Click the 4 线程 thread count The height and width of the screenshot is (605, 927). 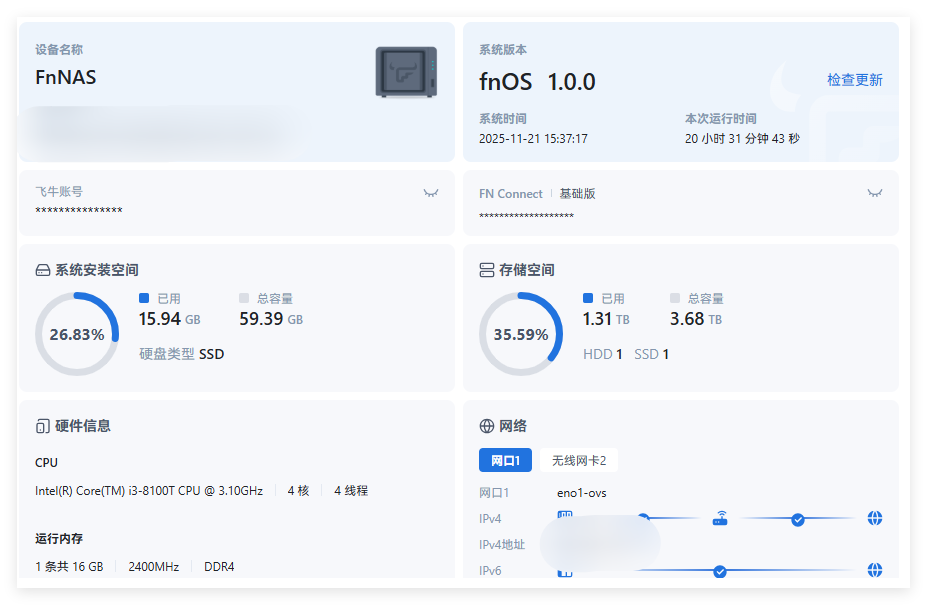[351, 491]
